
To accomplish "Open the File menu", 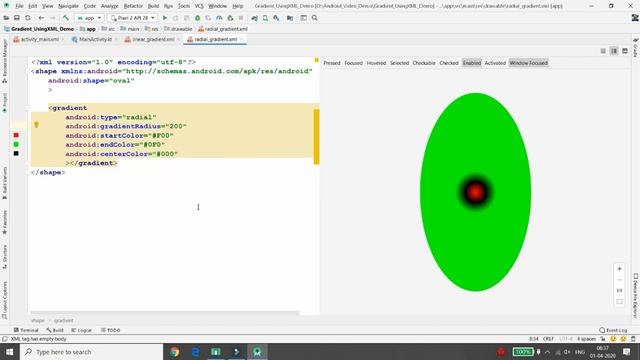I will pos(19,6).
